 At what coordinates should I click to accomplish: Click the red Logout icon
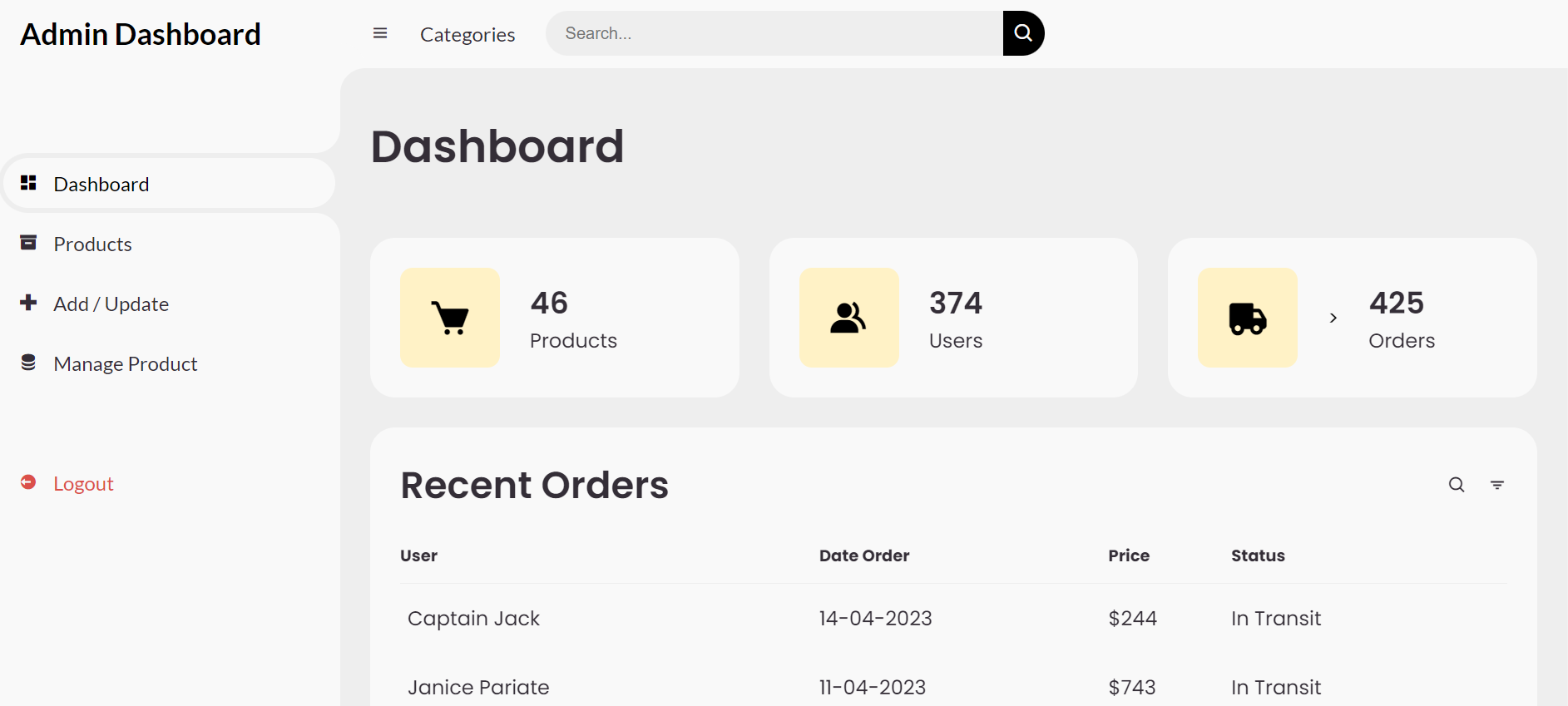[27, 482]
